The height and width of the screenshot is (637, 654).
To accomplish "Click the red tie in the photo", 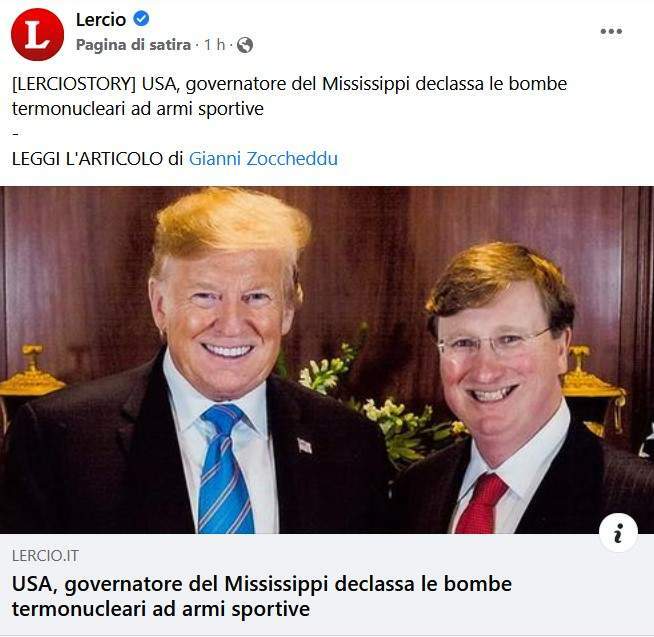I will tap(480, 503).
